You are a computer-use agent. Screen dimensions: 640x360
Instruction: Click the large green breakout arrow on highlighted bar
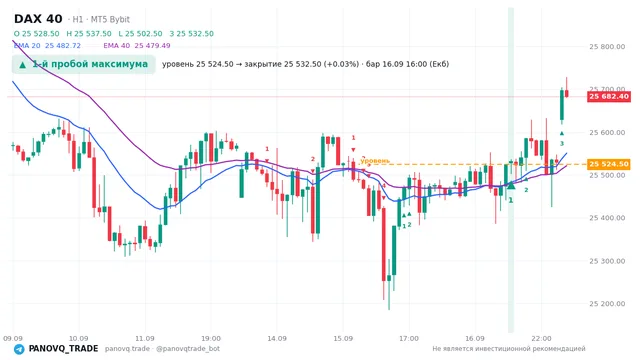[x=511, y=186]
